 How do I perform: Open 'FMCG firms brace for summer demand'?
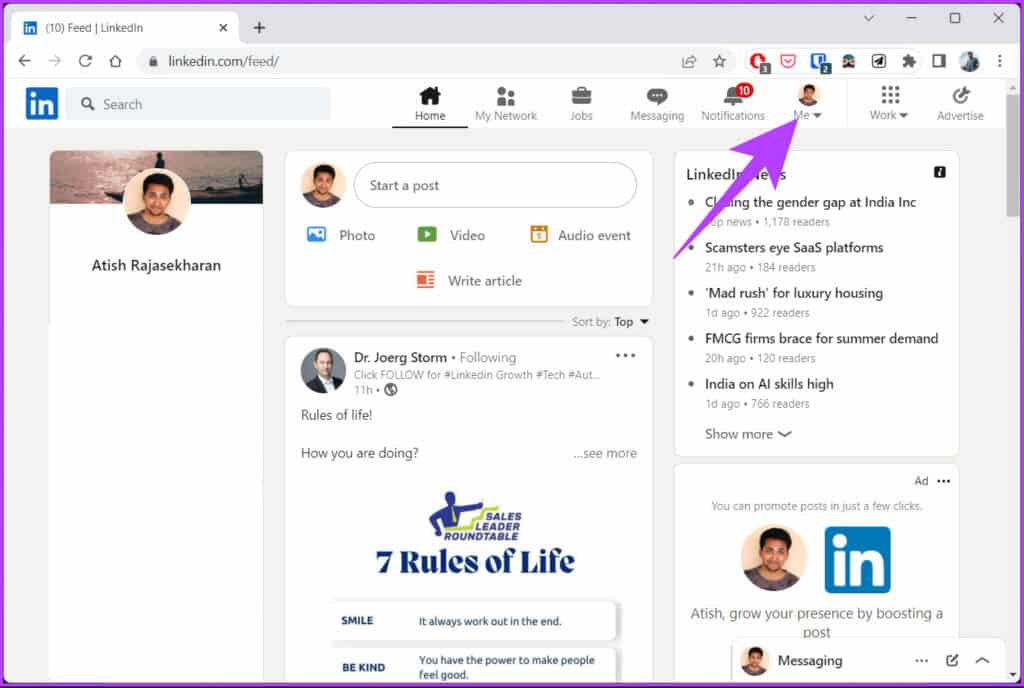tap(821, 339)
